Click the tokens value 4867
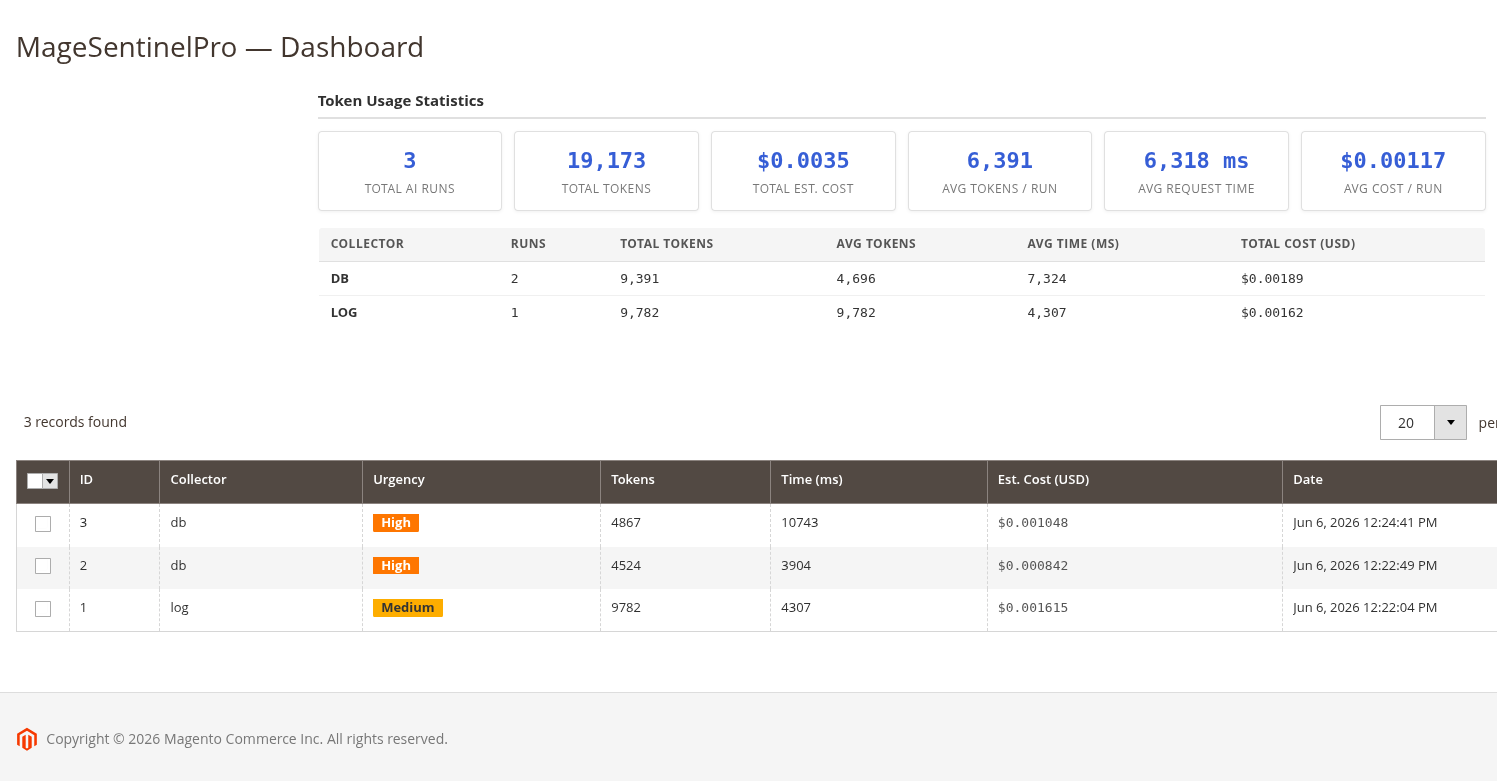 [x=626, y=523]
